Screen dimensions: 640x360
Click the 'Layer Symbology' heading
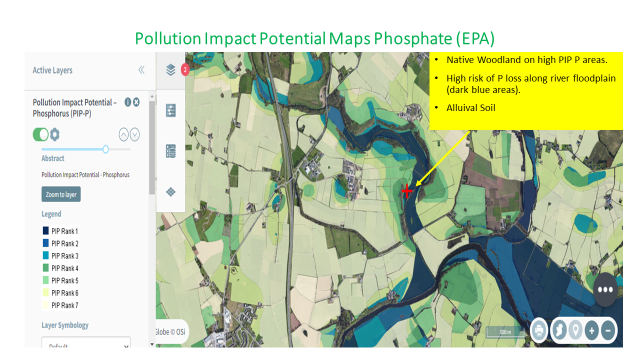[65, 325]
